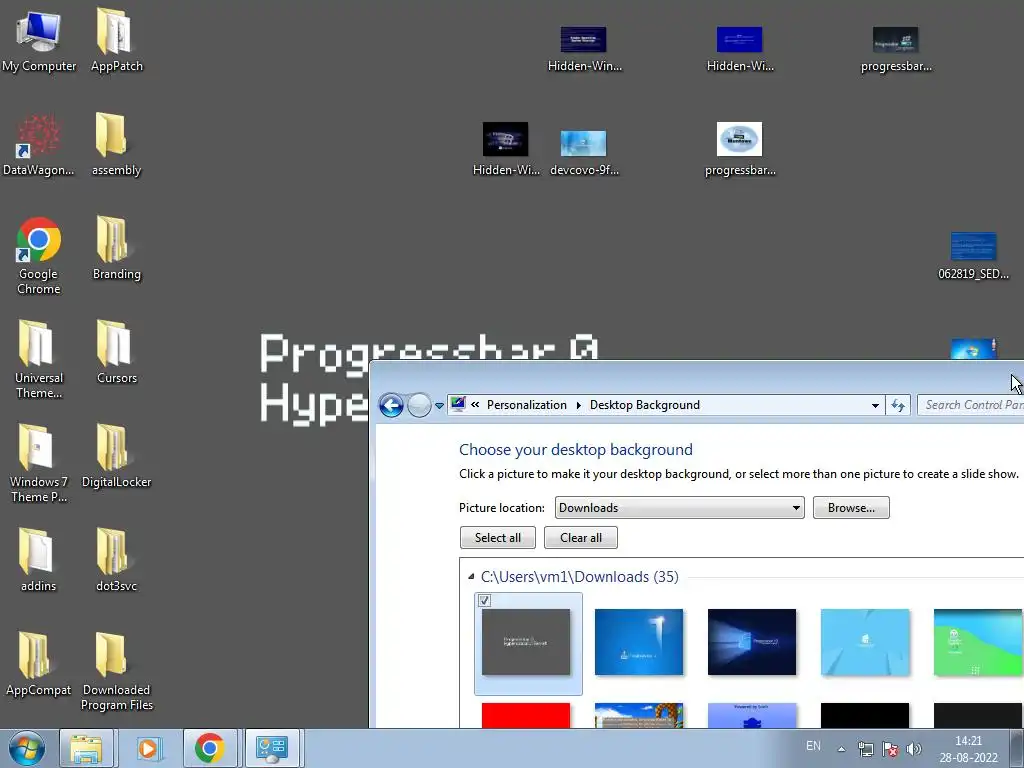Screen dimensions: 1024x768
Task: Select the blue Windows 7 light wallpaper thumbnail
Action: (x=639, y=642)
